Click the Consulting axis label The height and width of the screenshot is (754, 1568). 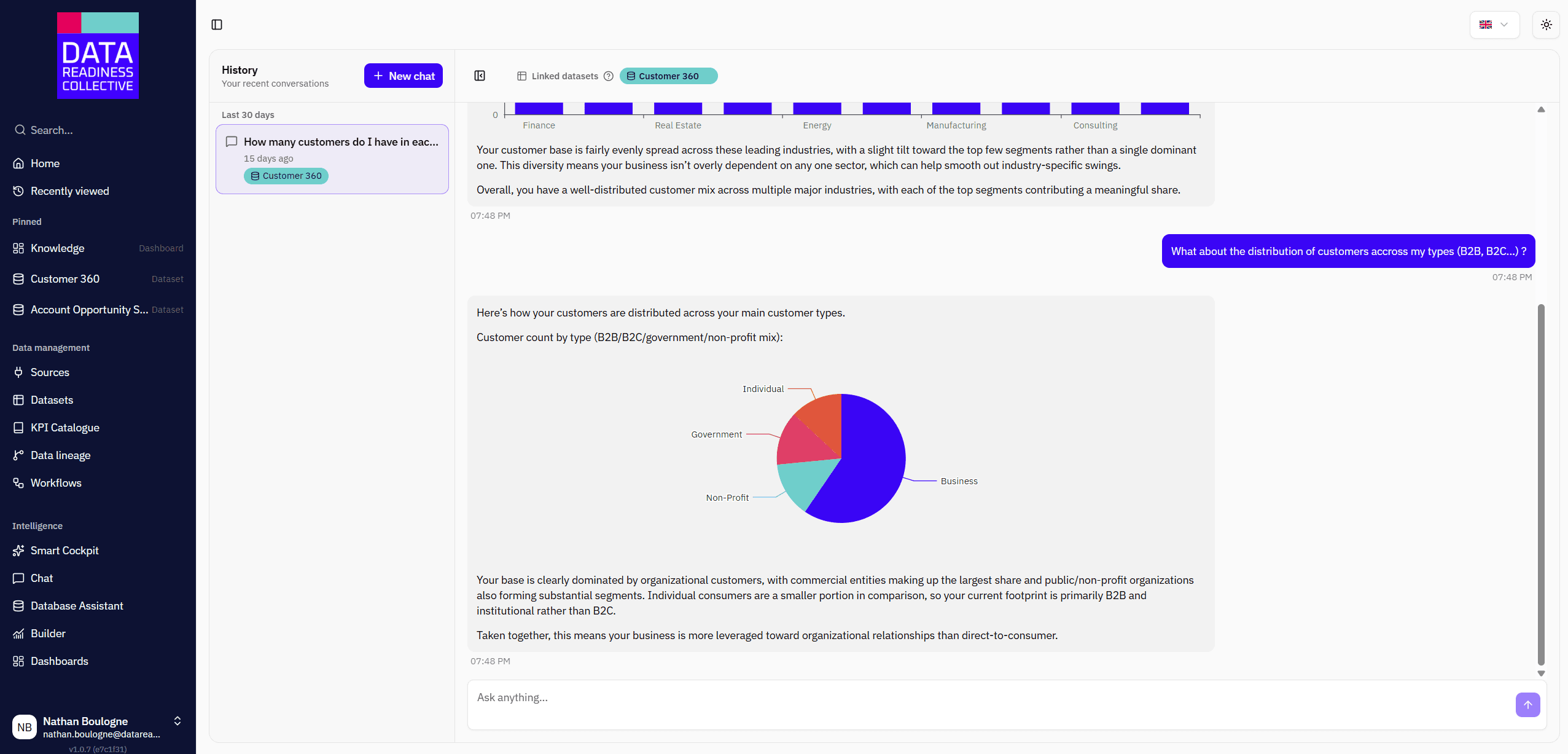[x=1095, y=125]
